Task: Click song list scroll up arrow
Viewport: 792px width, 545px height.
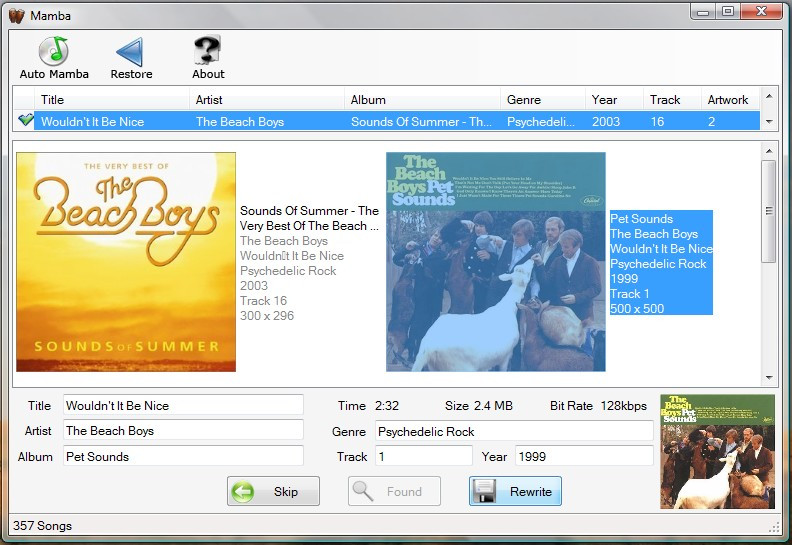Action: pos(769,96)
